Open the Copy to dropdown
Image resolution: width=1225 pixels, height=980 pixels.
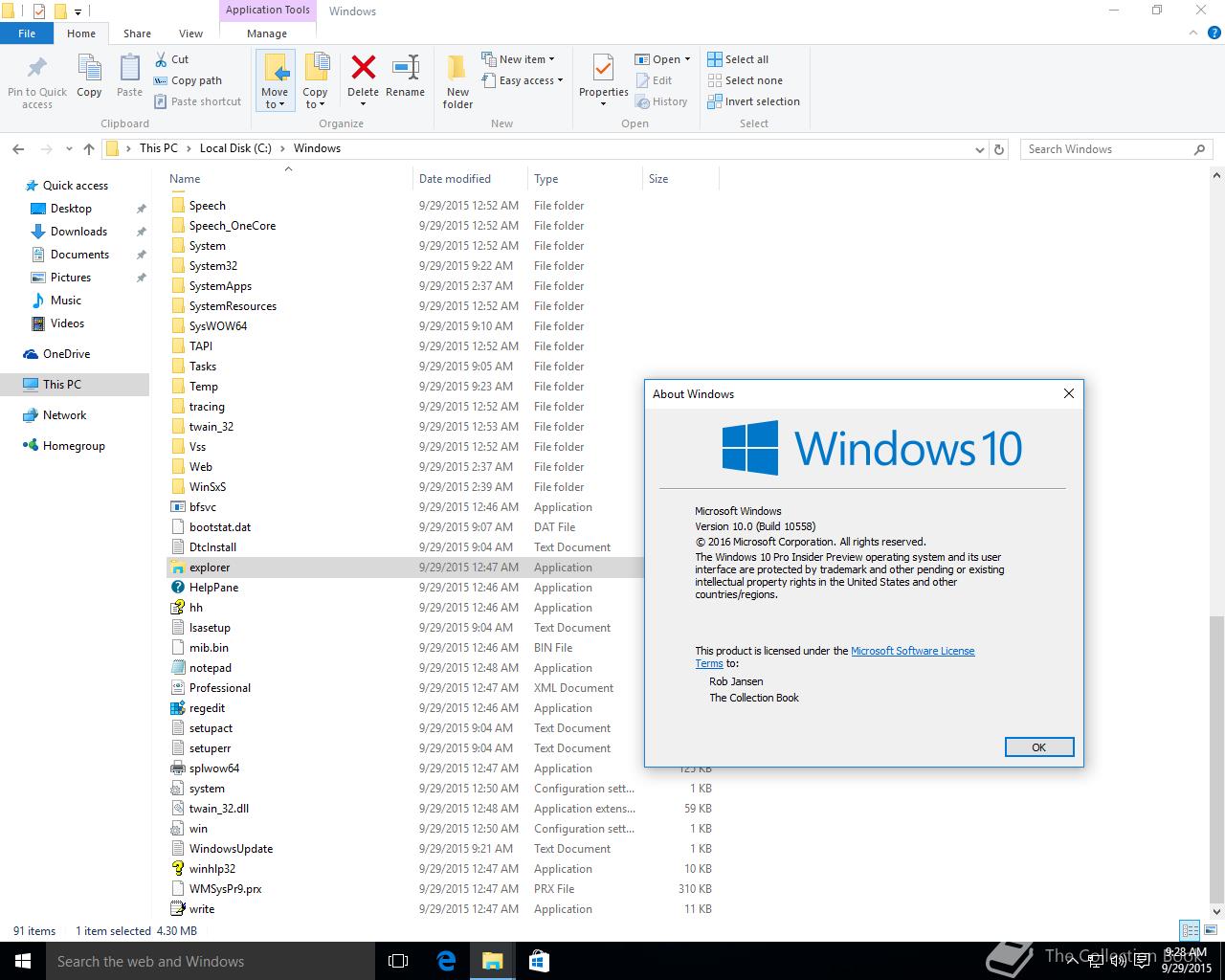(315, 105)
